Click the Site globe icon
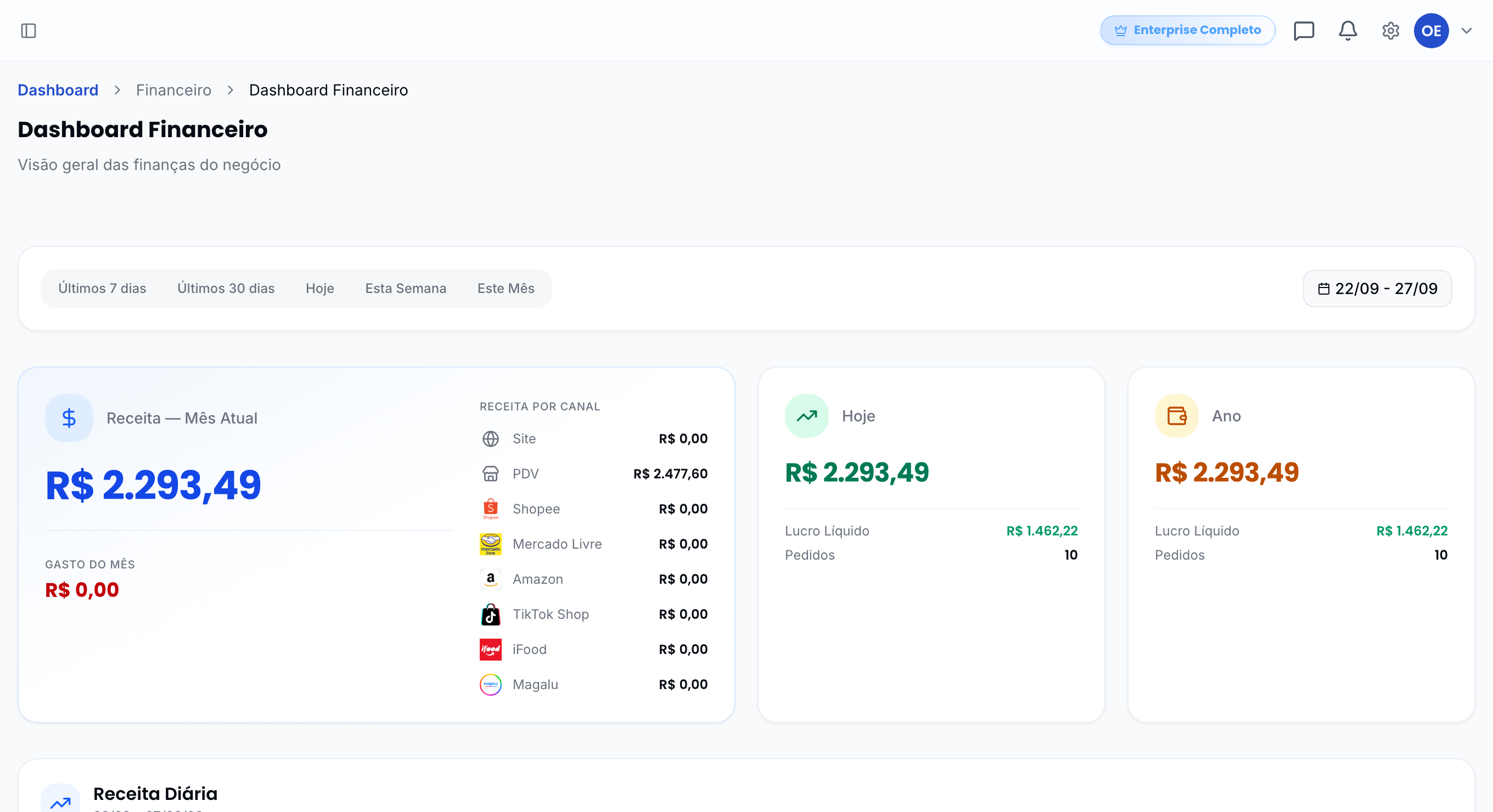The image size is (1493, 812). [490, 439]
